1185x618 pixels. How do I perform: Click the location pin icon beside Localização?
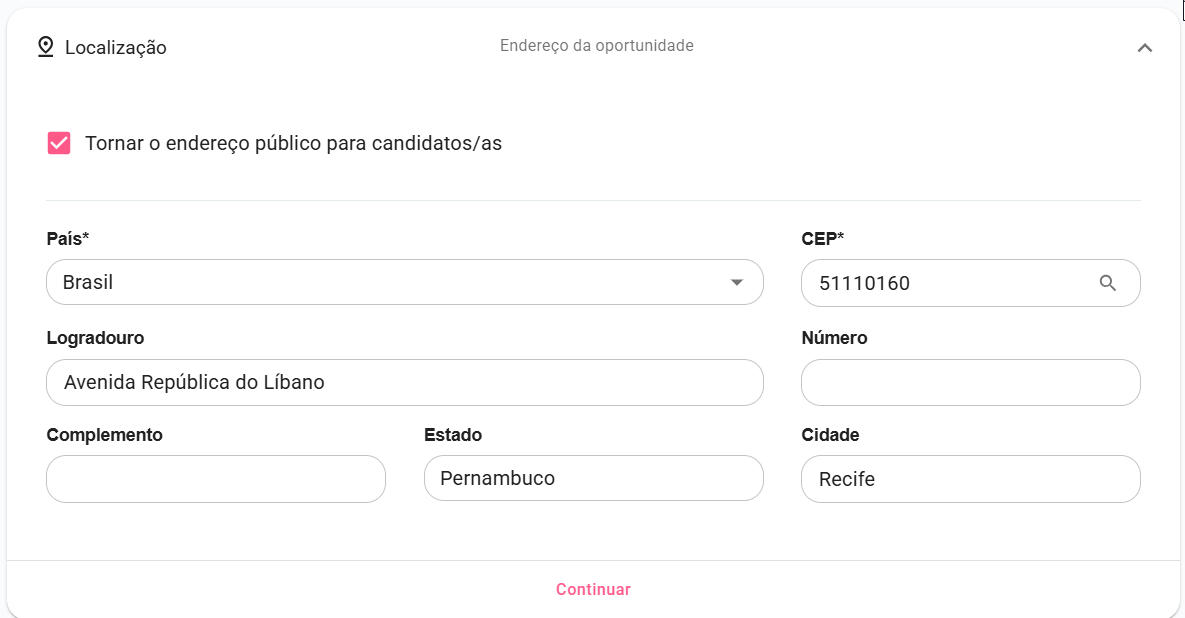(x=45, y=47)
